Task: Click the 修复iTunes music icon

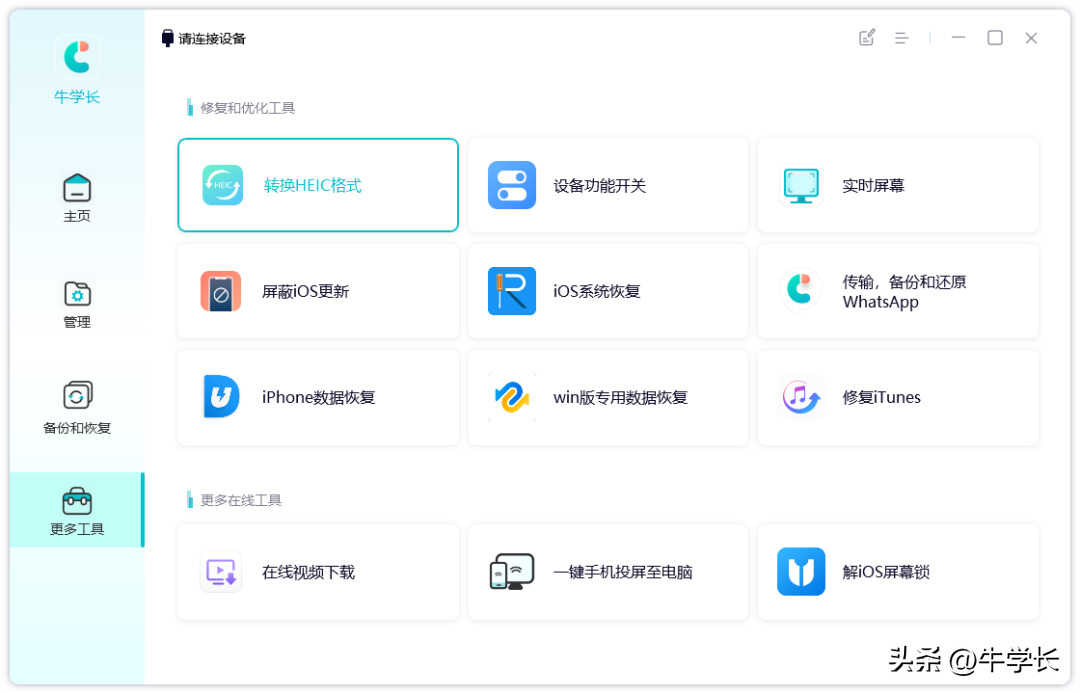Action: pos(801,397)
